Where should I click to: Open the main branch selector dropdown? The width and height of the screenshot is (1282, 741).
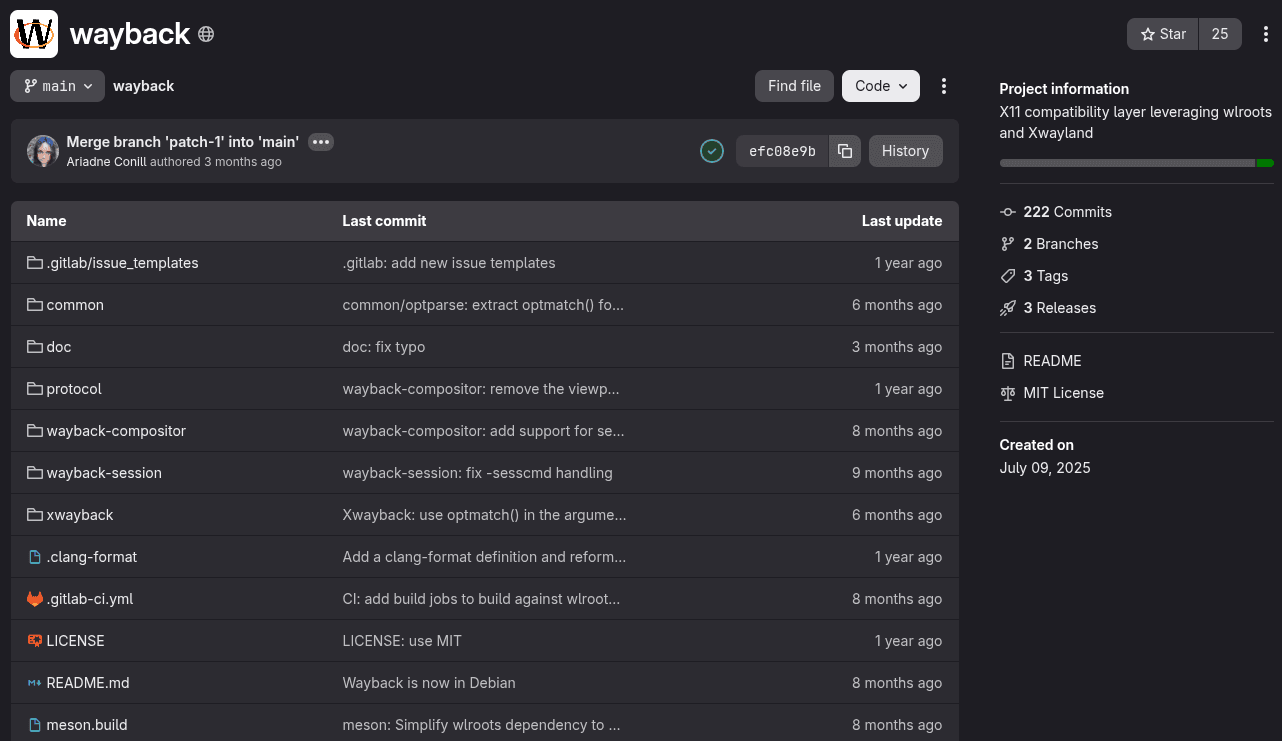[x=57, y=86]
